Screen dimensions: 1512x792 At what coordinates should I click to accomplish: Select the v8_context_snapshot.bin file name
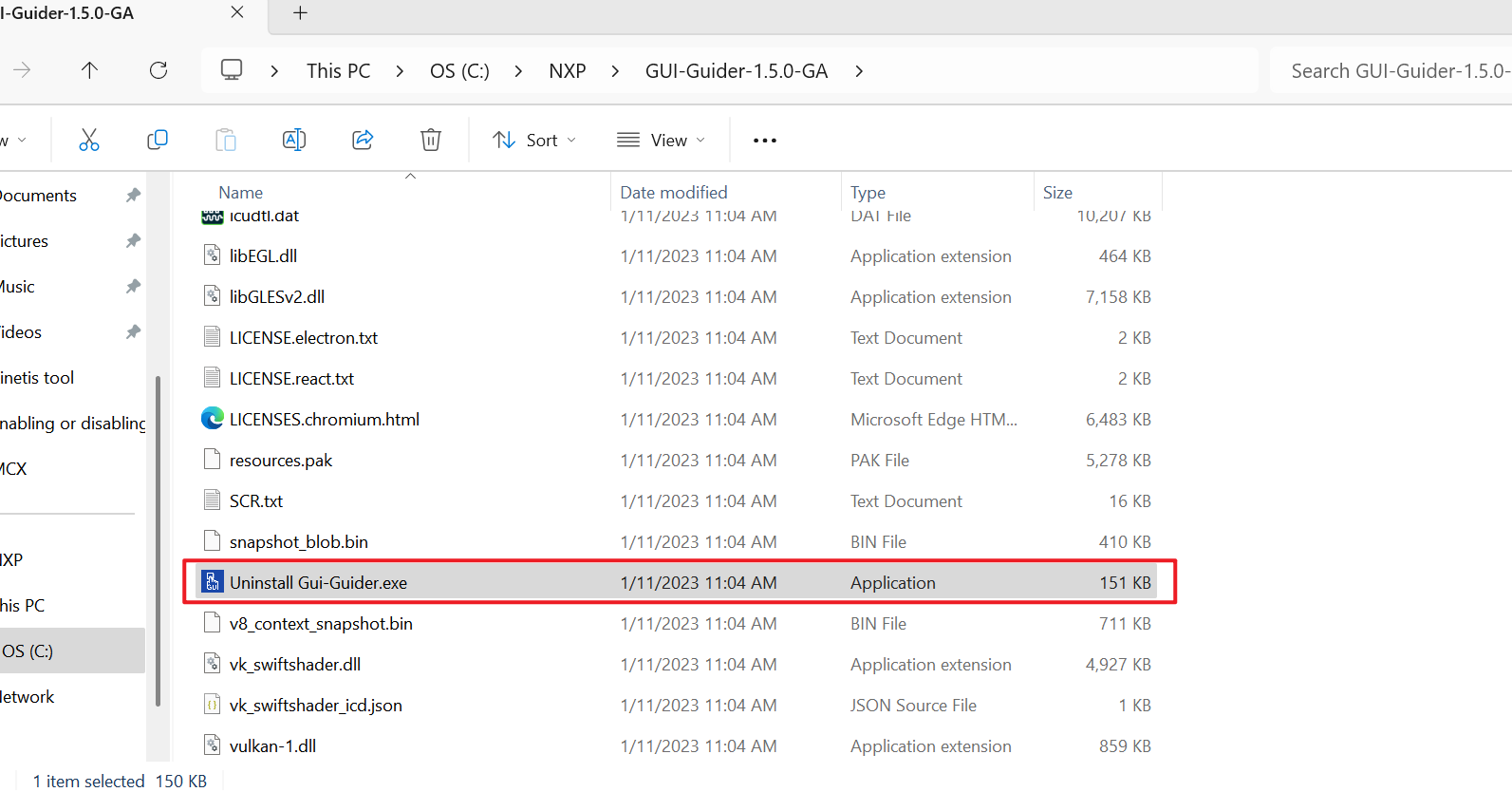[321, 623]
